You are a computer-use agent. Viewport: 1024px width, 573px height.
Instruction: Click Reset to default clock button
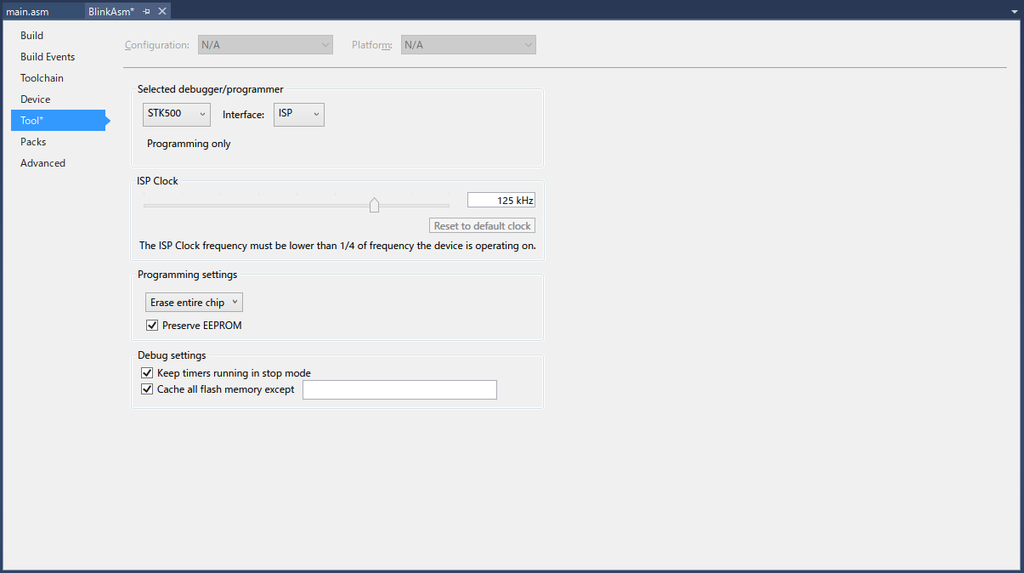tap(482, 225)
